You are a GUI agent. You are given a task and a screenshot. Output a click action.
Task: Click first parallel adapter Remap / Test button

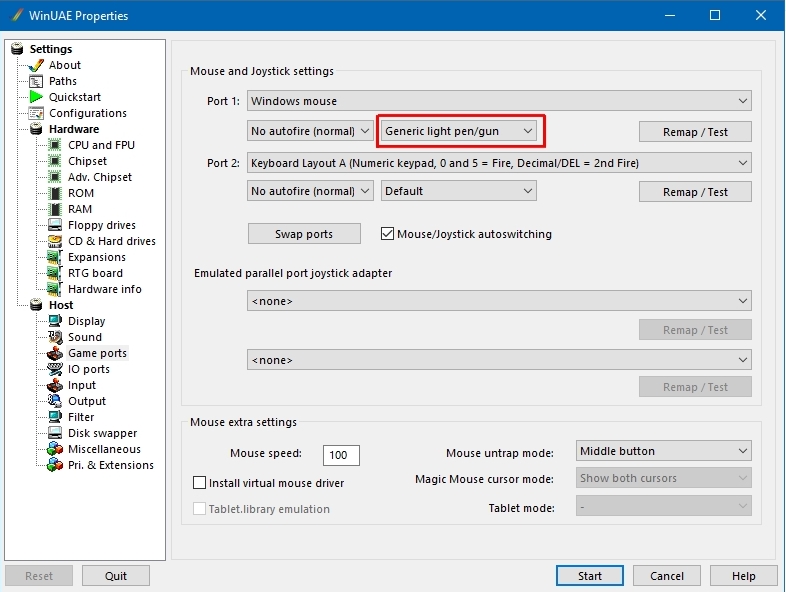point(695,330)
